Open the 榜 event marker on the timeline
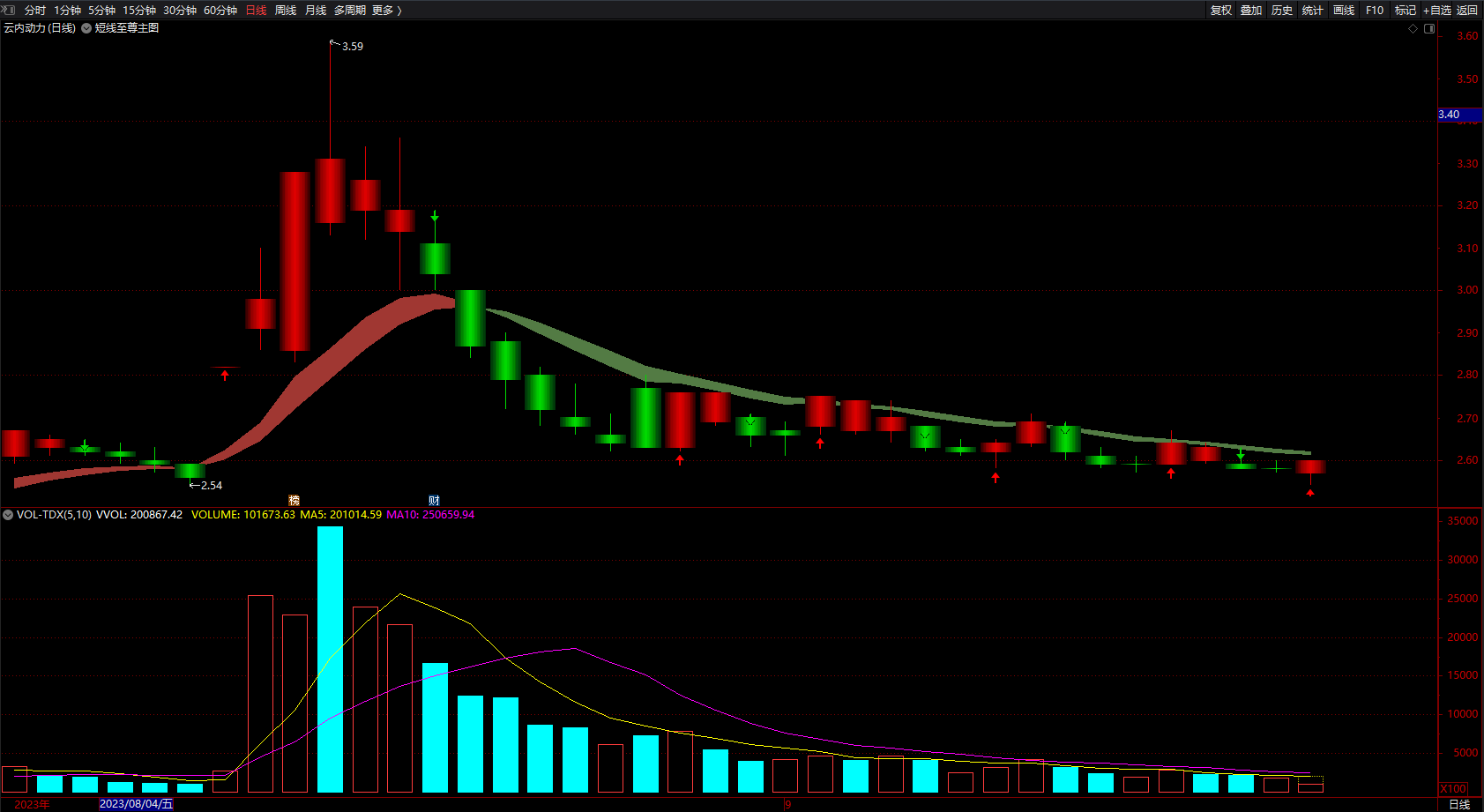Screen dimensions: 1484x812 [295, 500]
